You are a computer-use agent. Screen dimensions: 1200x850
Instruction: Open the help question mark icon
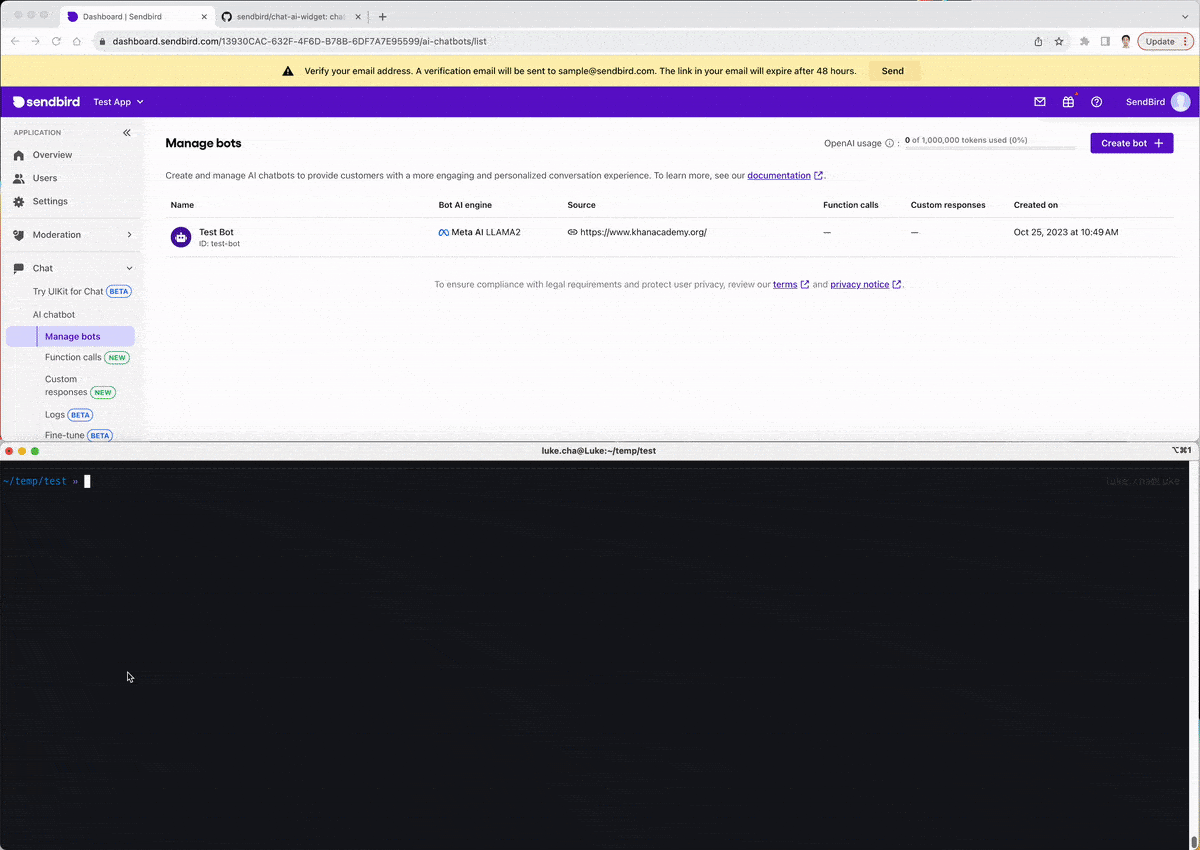pos(1097,102)
